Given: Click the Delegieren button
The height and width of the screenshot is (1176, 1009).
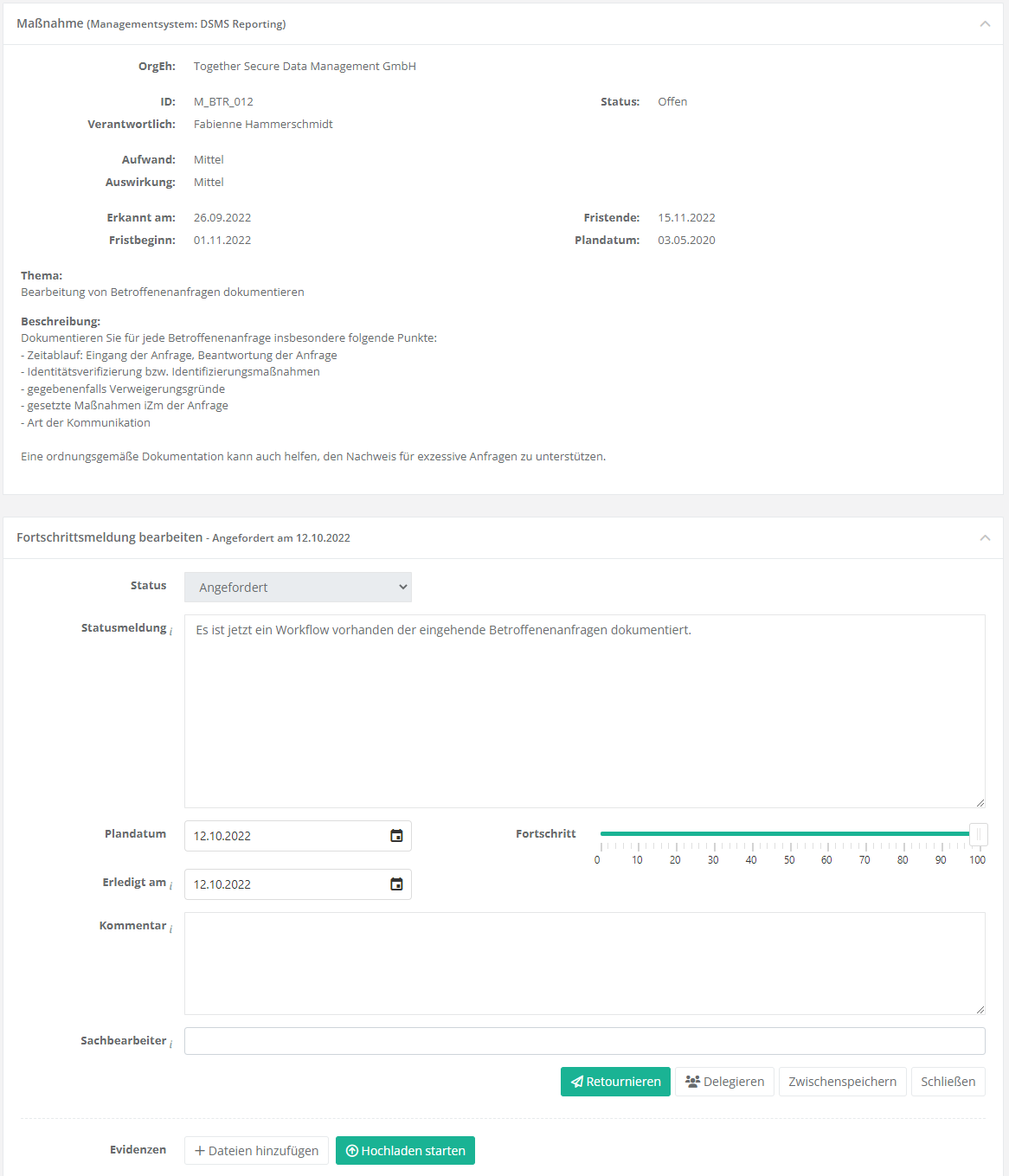Looking at the screenshot, I should point(724,1082).
